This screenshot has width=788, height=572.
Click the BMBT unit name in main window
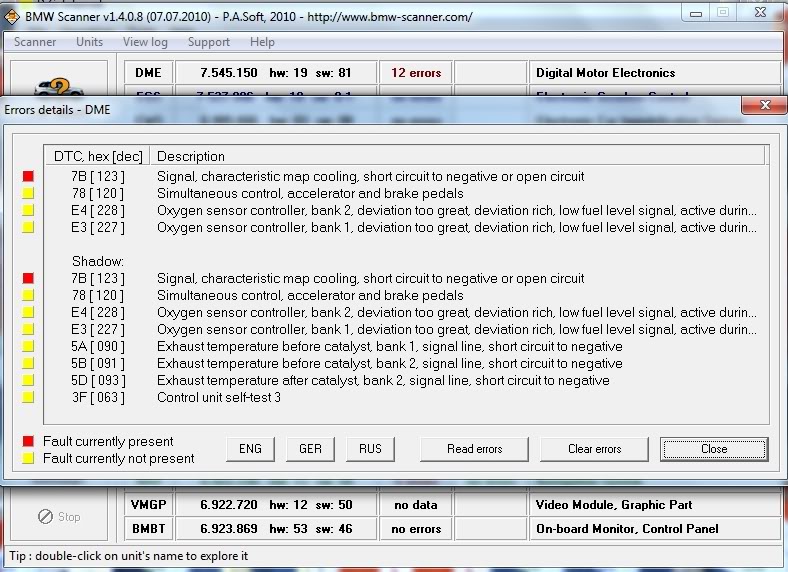point(148,529)
